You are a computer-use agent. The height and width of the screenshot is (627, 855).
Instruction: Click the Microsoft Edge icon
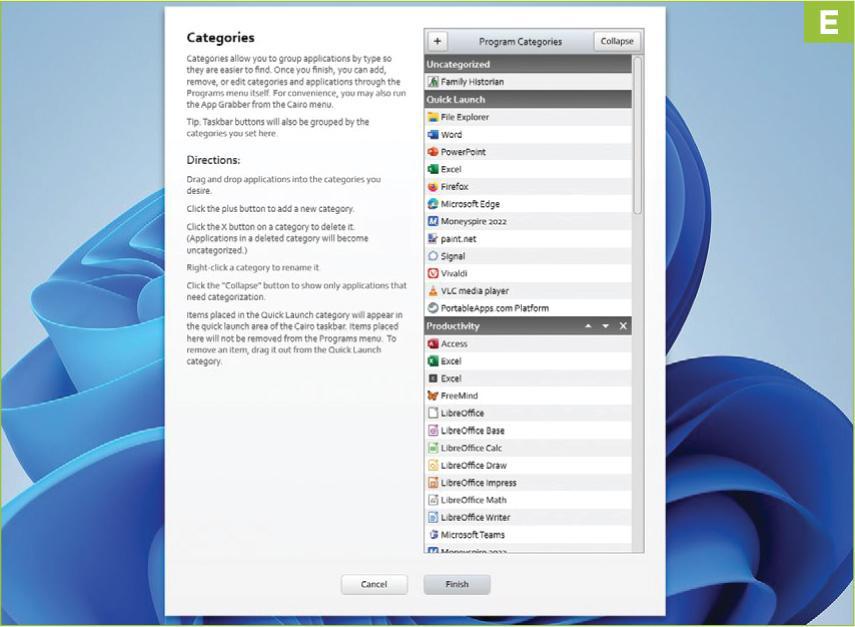click(x=433, y=204)
